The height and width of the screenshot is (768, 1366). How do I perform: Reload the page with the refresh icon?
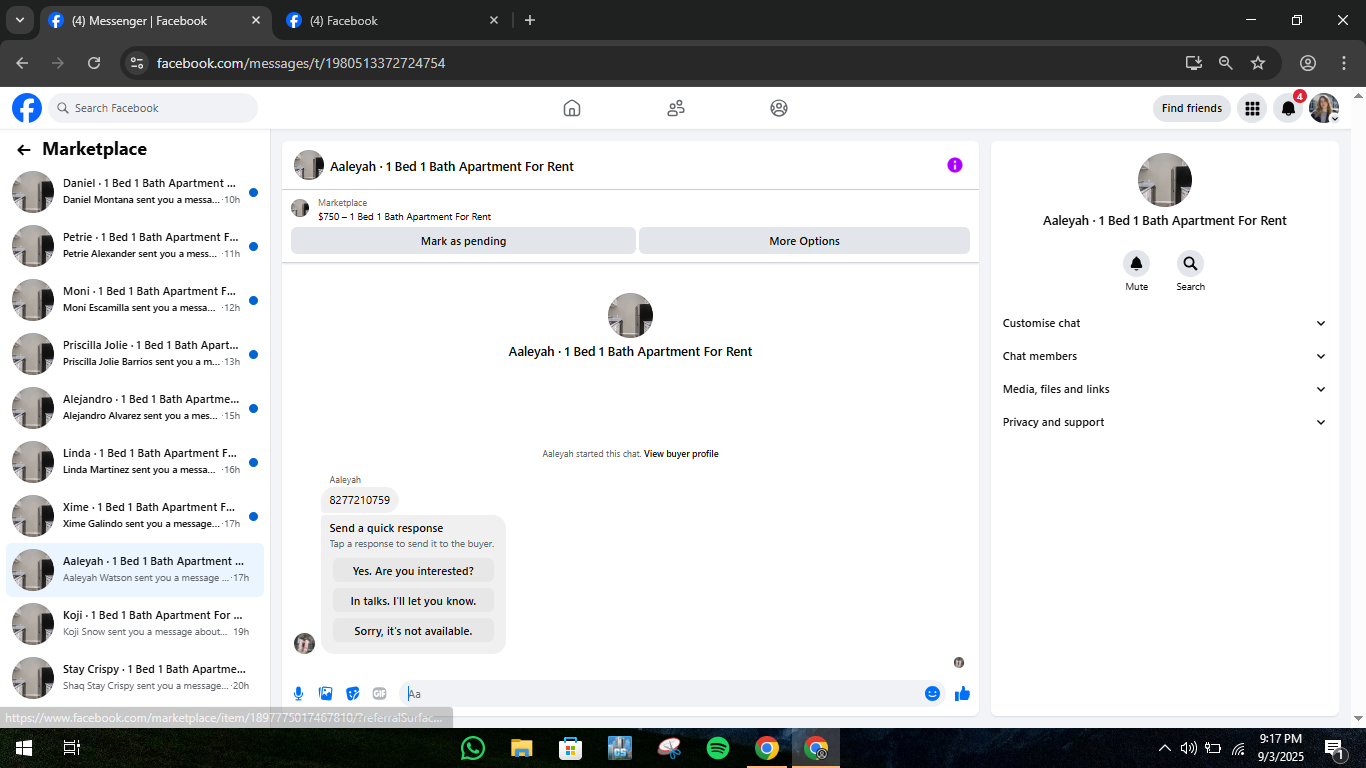click(x=94, y=63)
